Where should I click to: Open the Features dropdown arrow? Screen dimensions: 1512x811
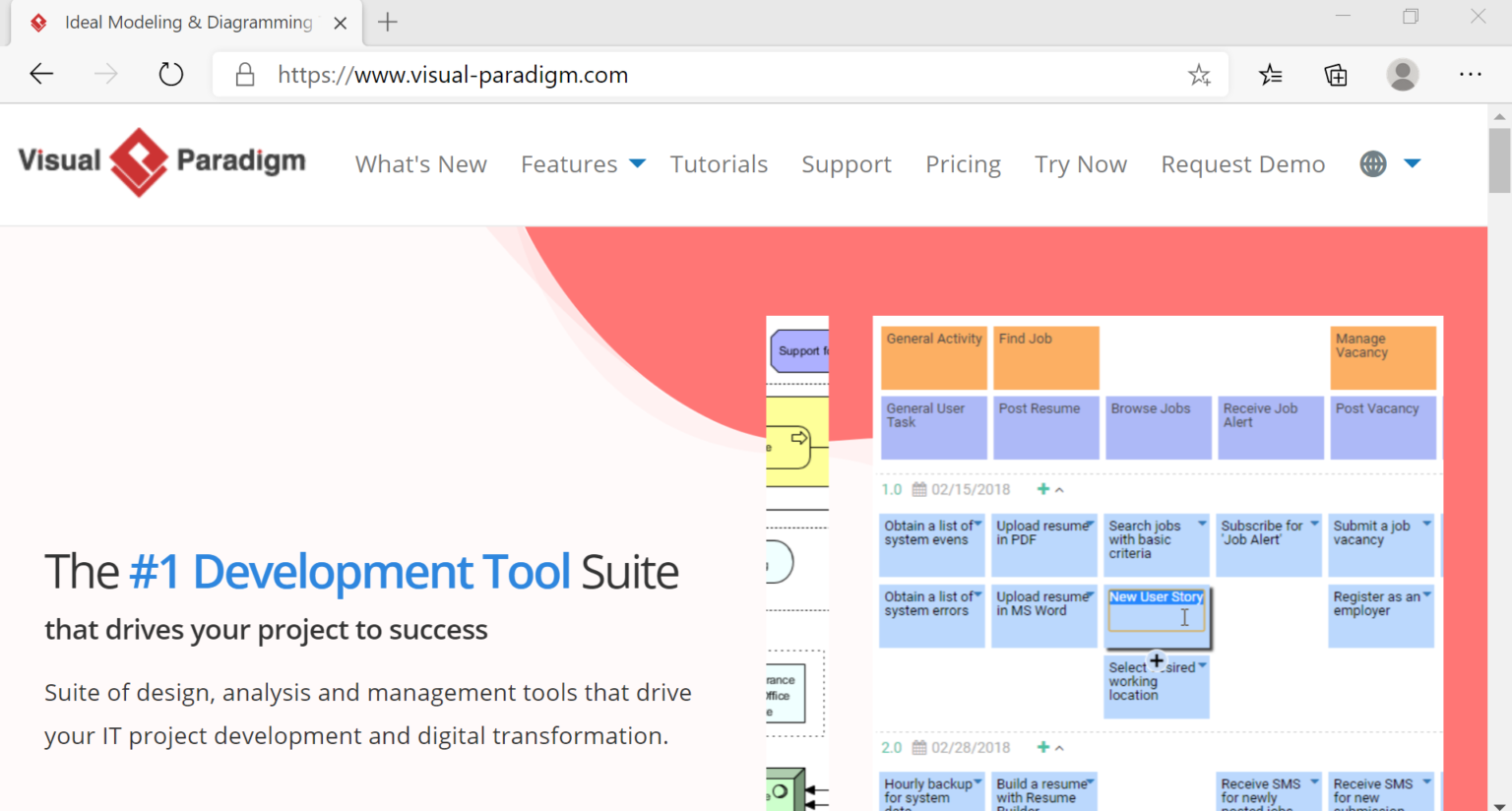pos(636,163)
